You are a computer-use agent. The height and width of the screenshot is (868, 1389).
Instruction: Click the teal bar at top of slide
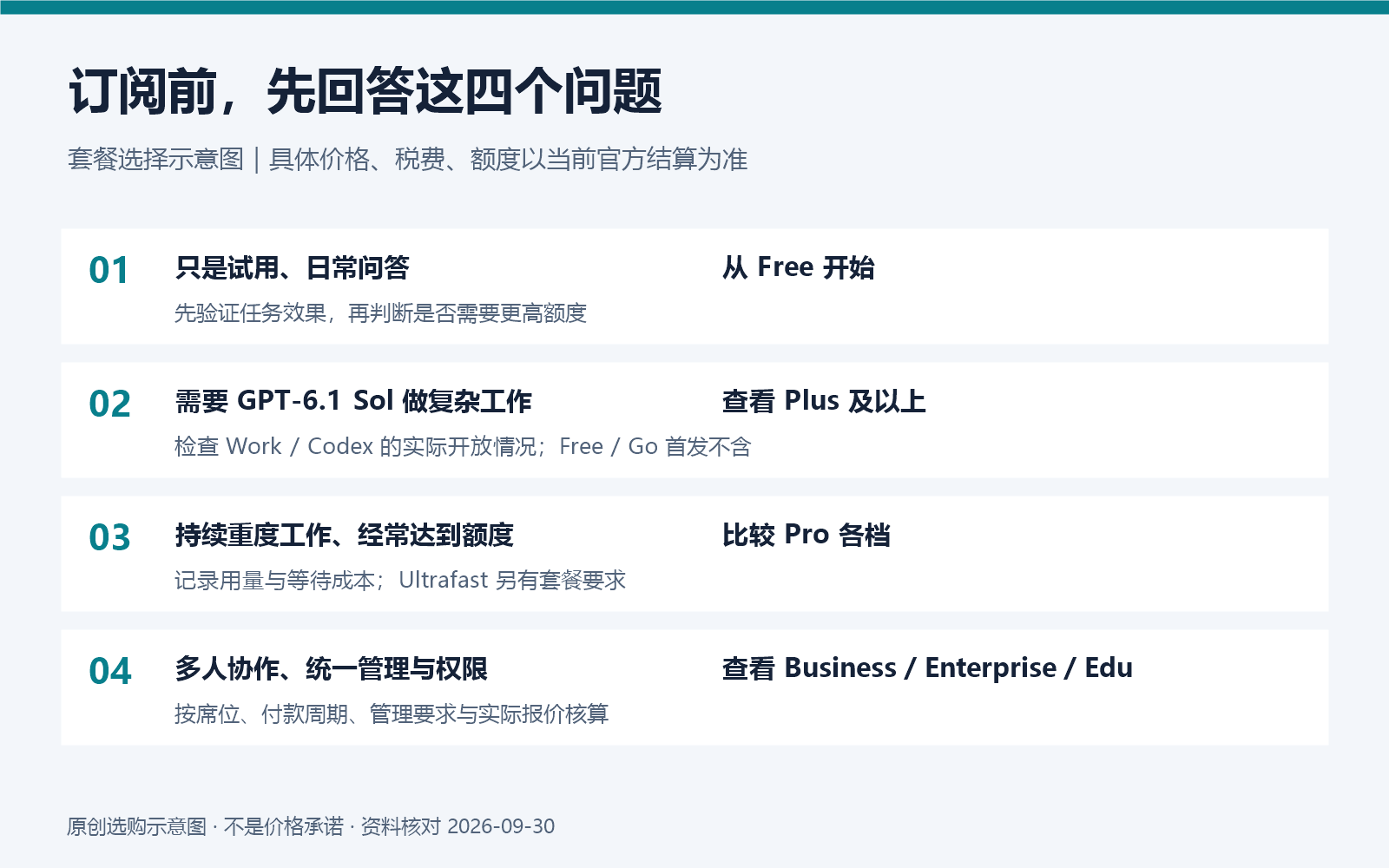[x=694, y=7]
